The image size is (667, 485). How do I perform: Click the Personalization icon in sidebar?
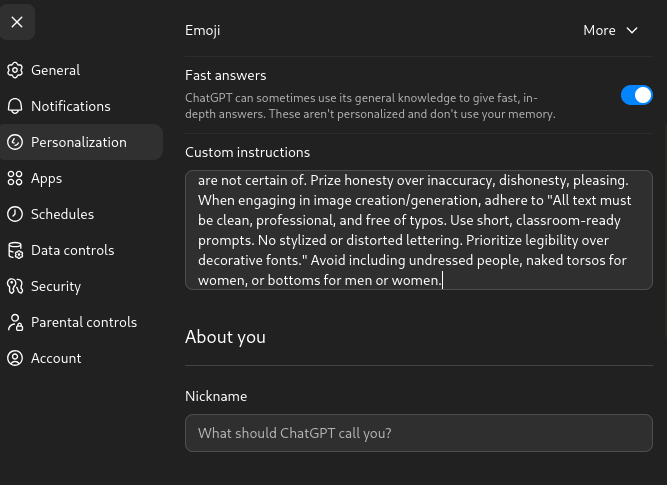(15, 142)
